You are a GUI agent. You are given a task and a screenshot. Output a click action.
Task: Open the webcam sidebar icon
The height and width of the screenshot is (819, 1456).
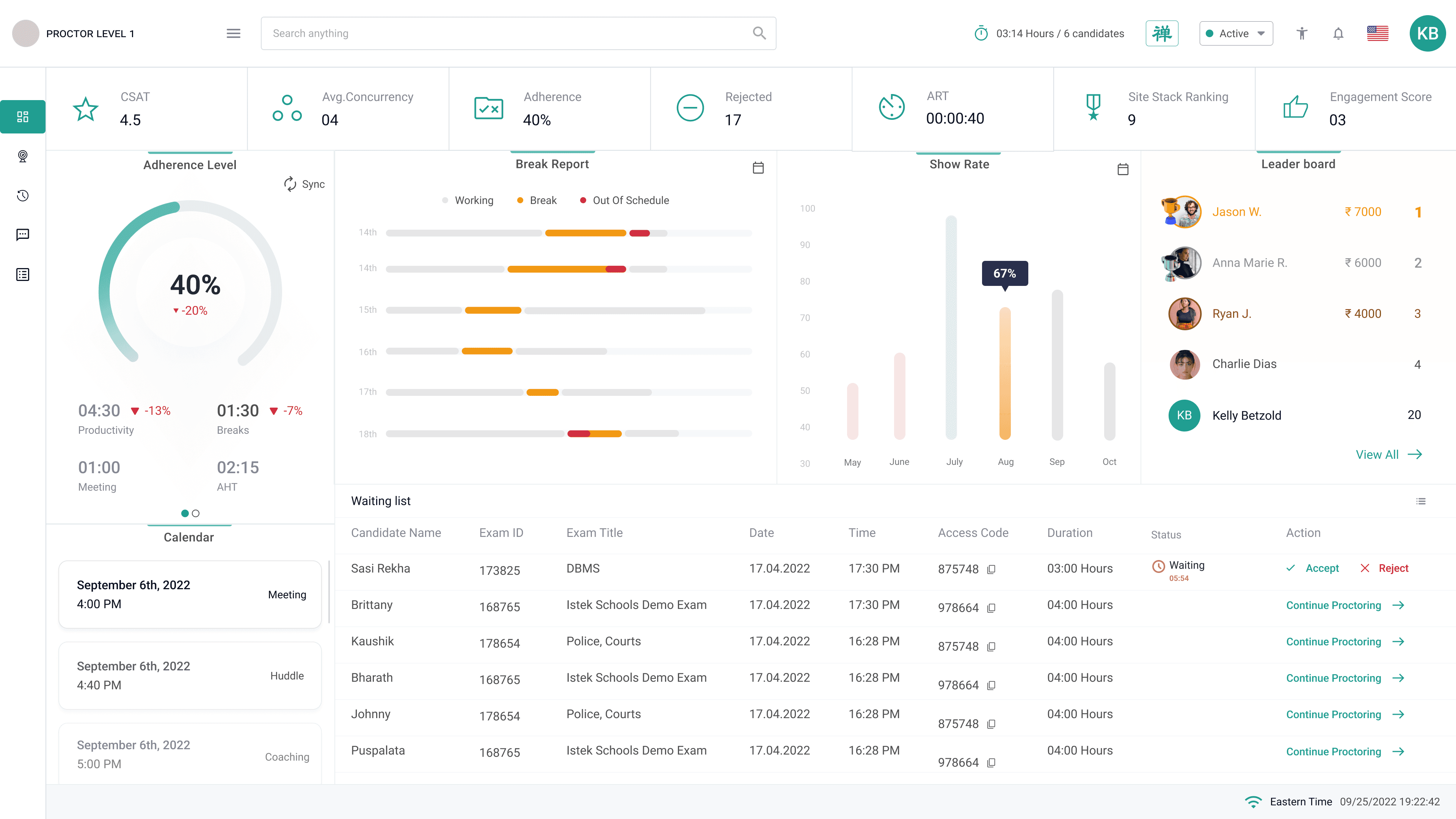point(23,156)
